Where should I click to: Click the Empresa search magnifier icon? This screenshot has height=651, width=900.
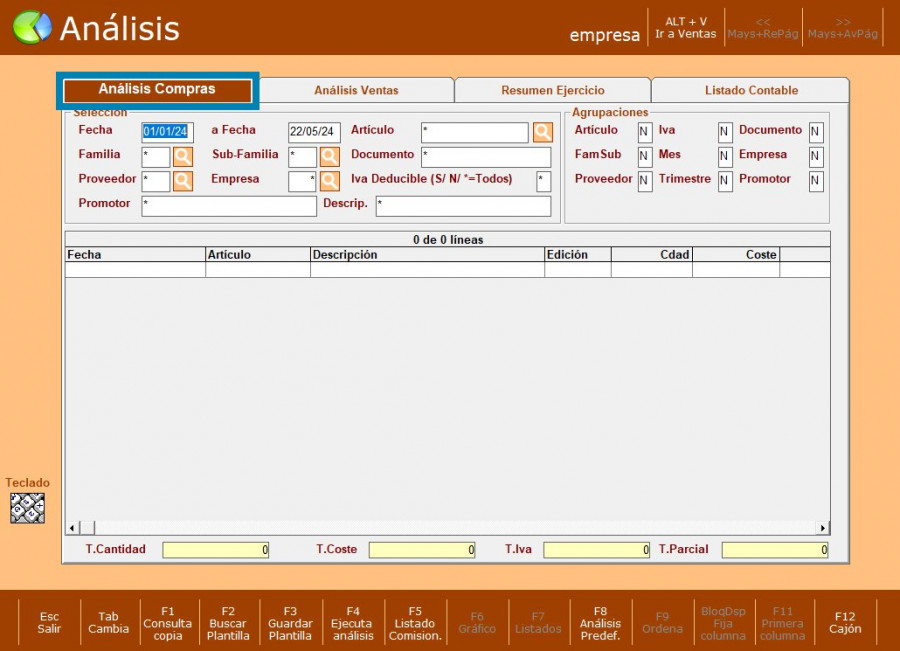click(x=329, y=181)
